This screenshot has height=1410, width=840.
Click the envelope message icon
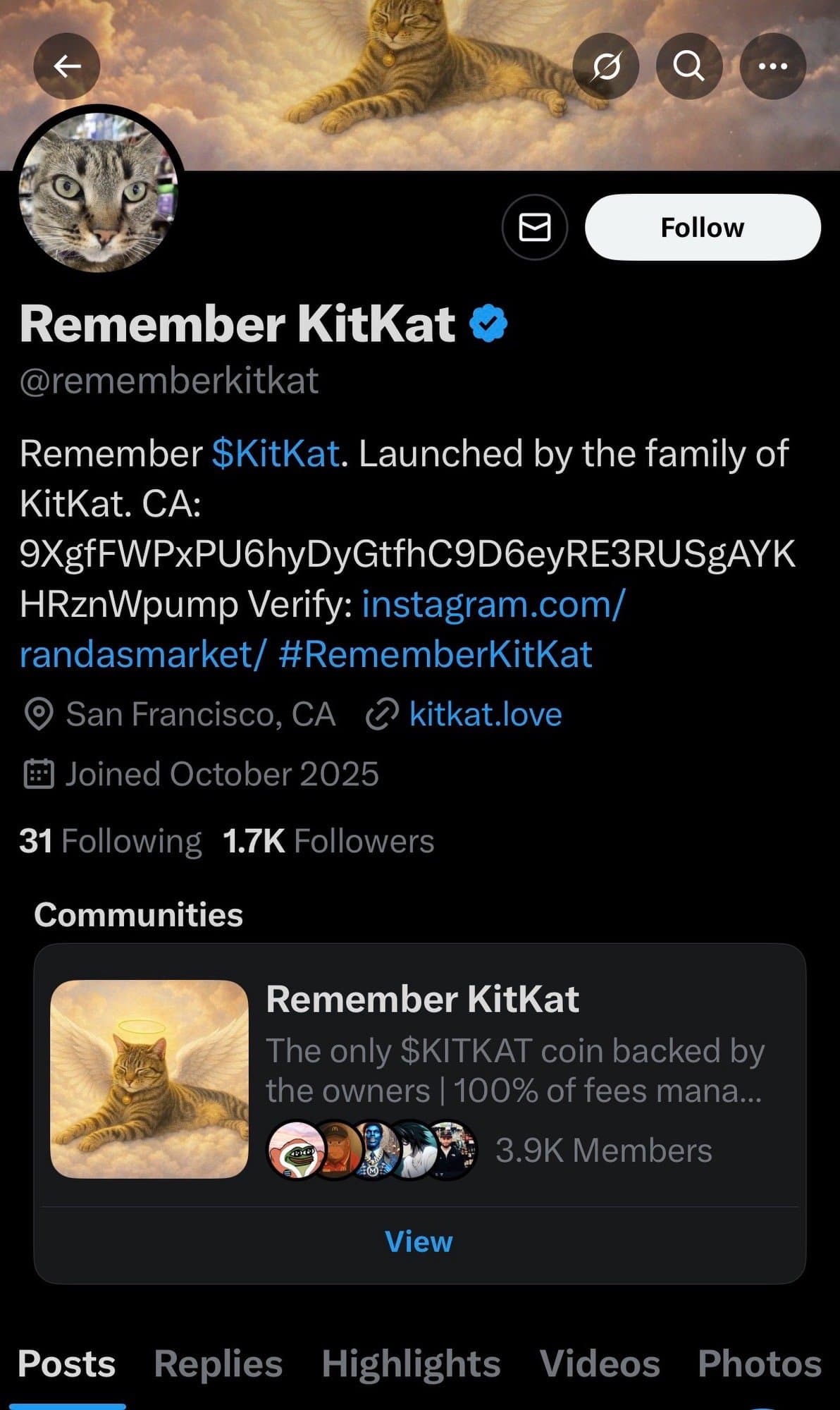[534, 227]
